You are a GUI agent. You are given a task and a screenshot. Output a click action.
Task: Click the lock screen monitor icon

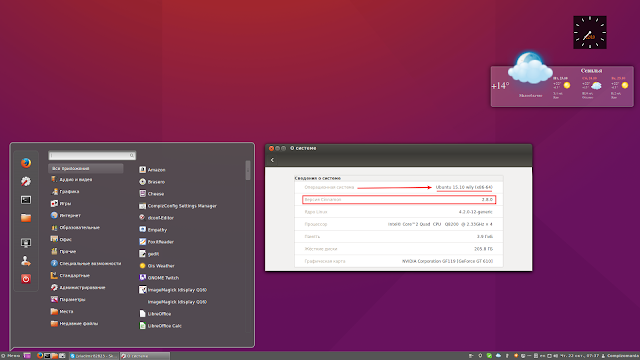26,242
